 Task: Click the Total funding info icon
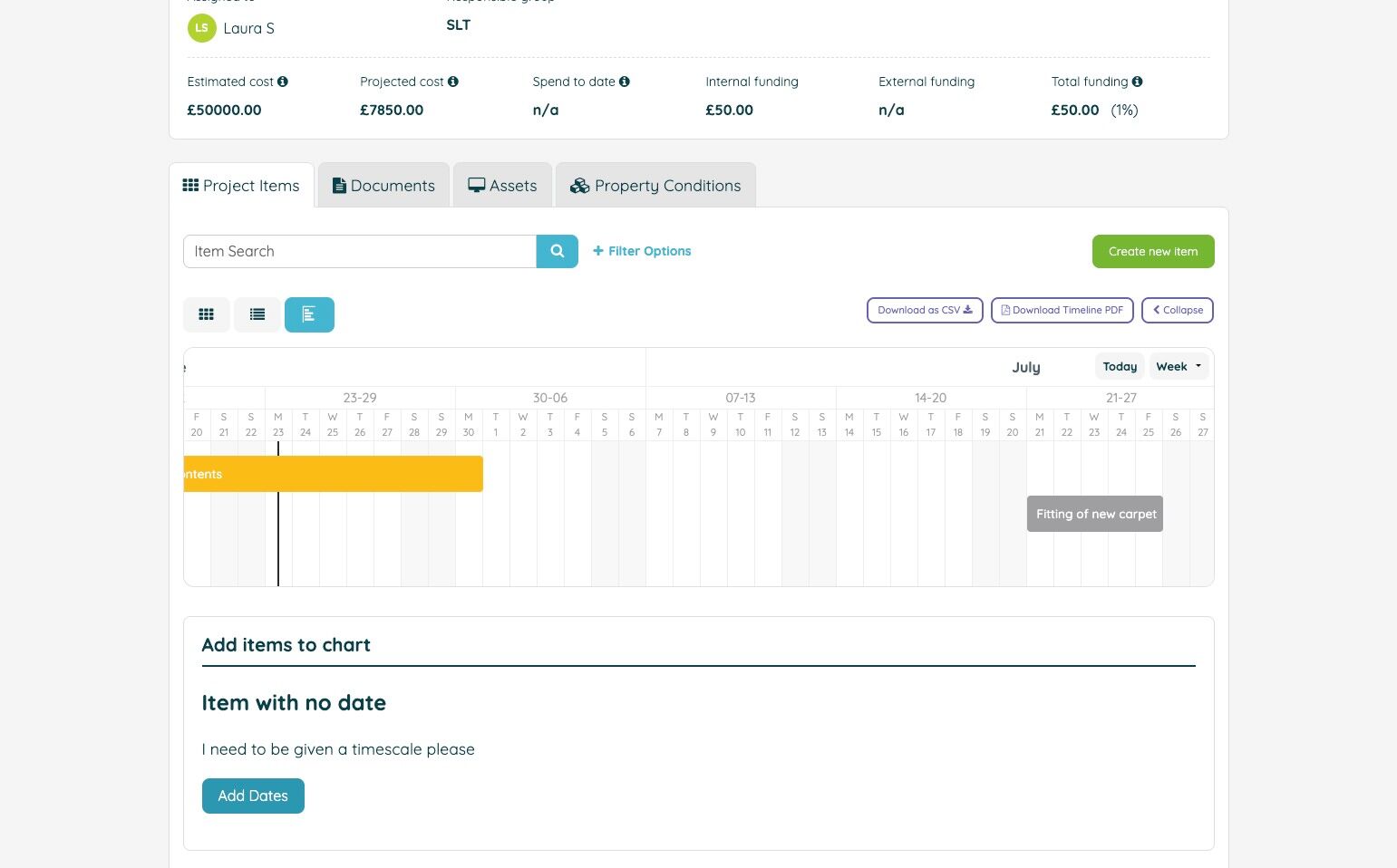(1138, 82)
